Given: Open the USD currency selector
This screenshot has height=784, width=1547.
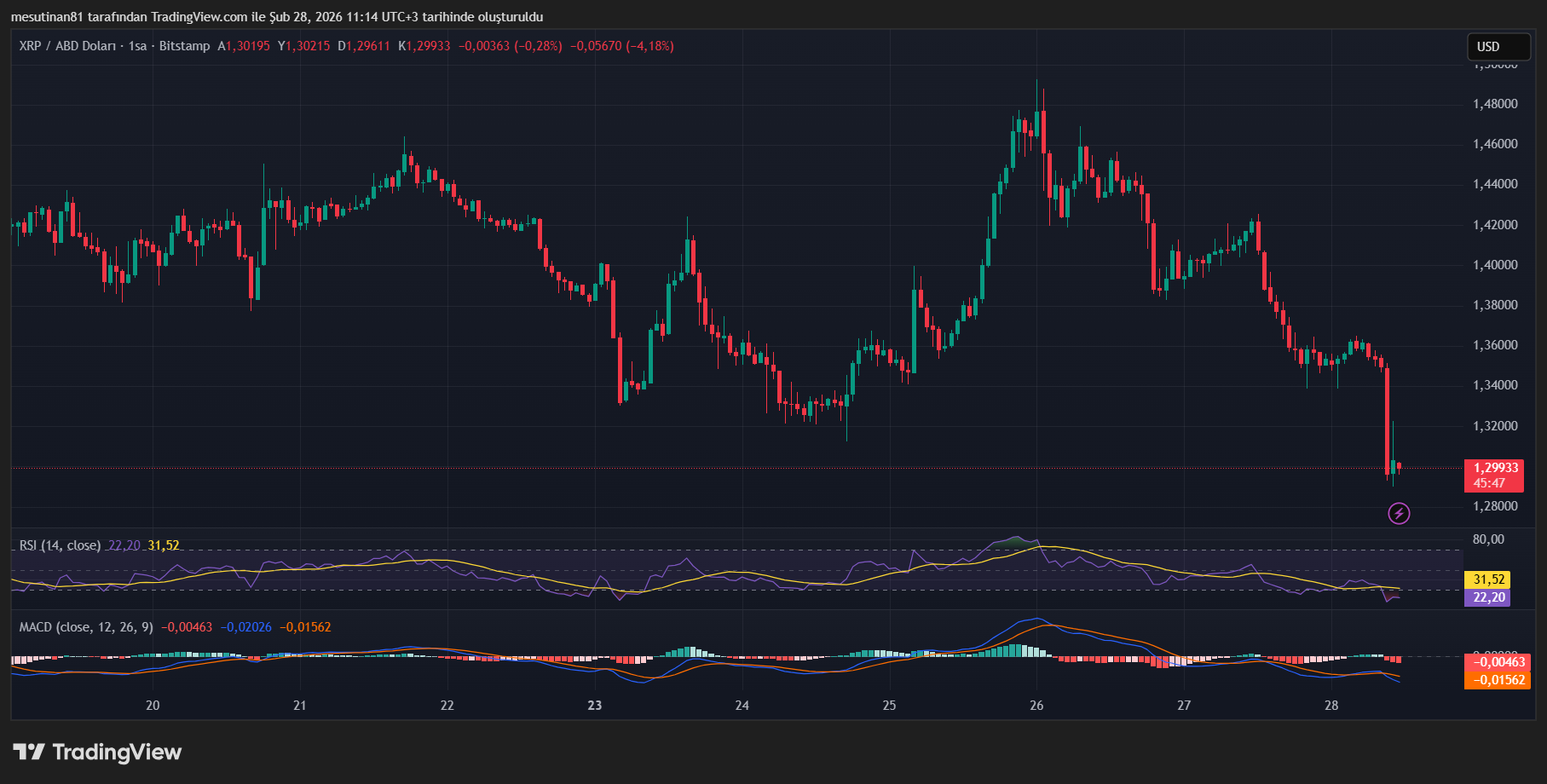Looking at the screenshot, I should (x=1498, y=47).
